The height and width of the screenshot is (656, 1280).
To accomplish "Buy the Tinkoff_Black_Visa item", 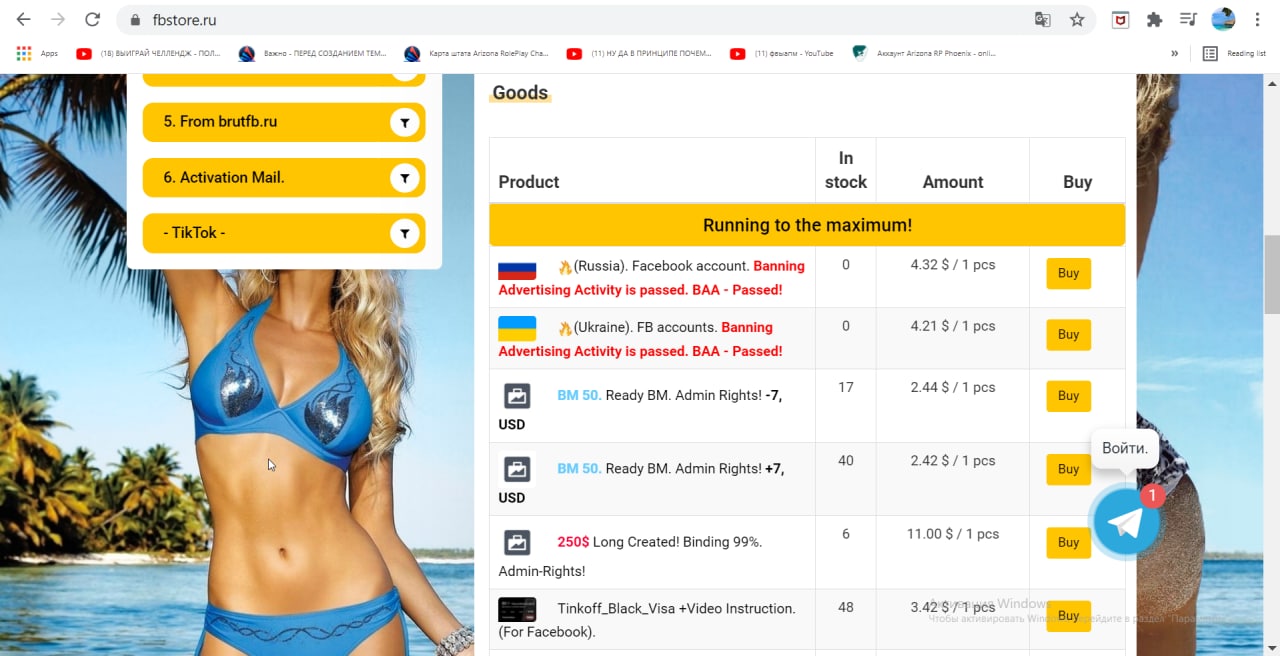I will (1068, 616).
